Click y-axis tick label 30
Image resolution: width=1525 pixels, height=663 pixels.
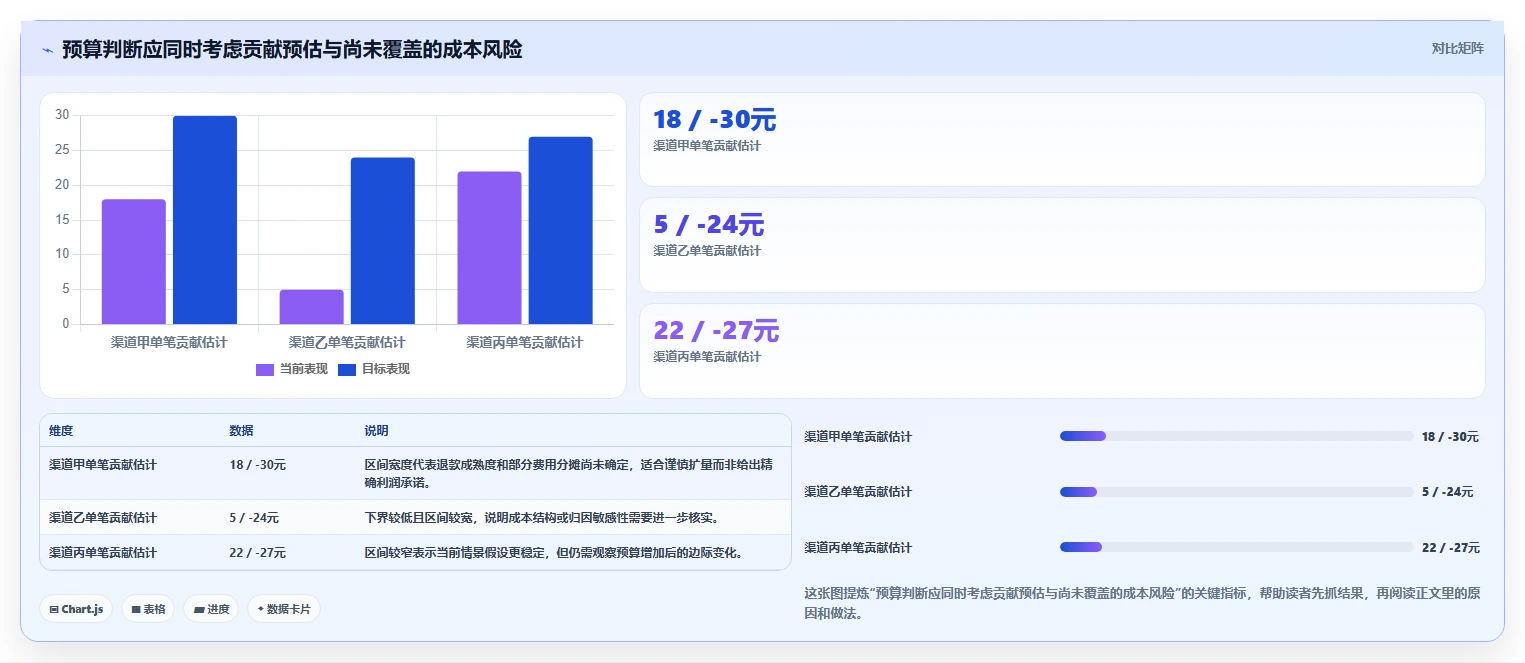tap(62, 115)
